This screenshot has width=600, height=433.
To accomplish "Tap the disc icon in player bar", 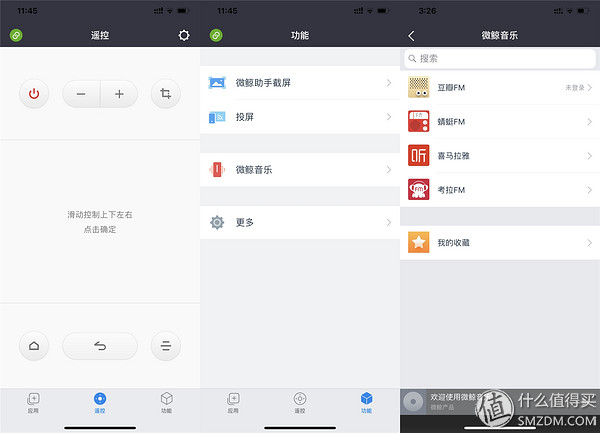I will pos(413,402).
